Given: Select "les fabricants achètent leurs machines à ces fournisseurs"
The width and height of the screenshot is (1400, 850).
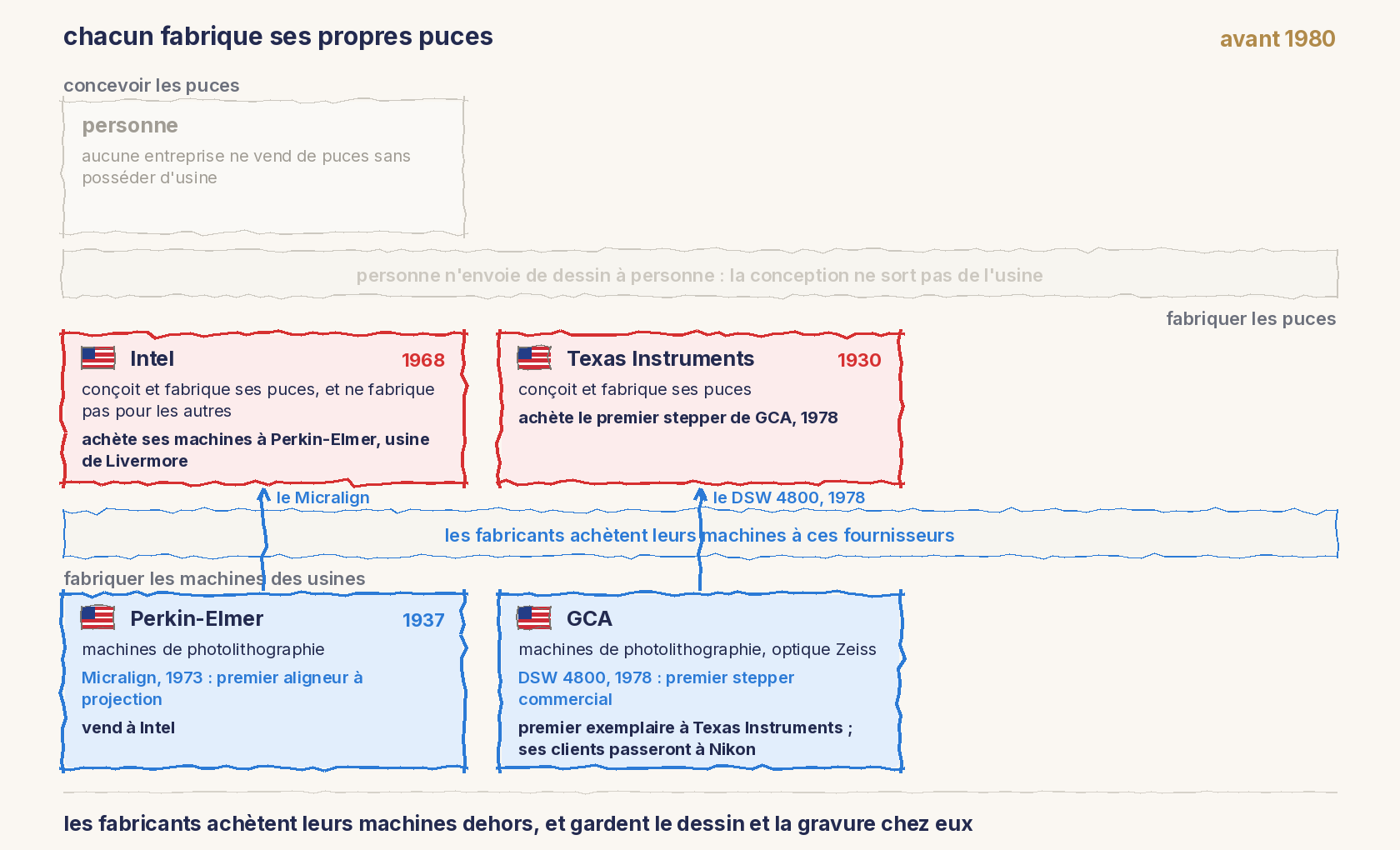Looking at the screenshot, I should 700,535.
